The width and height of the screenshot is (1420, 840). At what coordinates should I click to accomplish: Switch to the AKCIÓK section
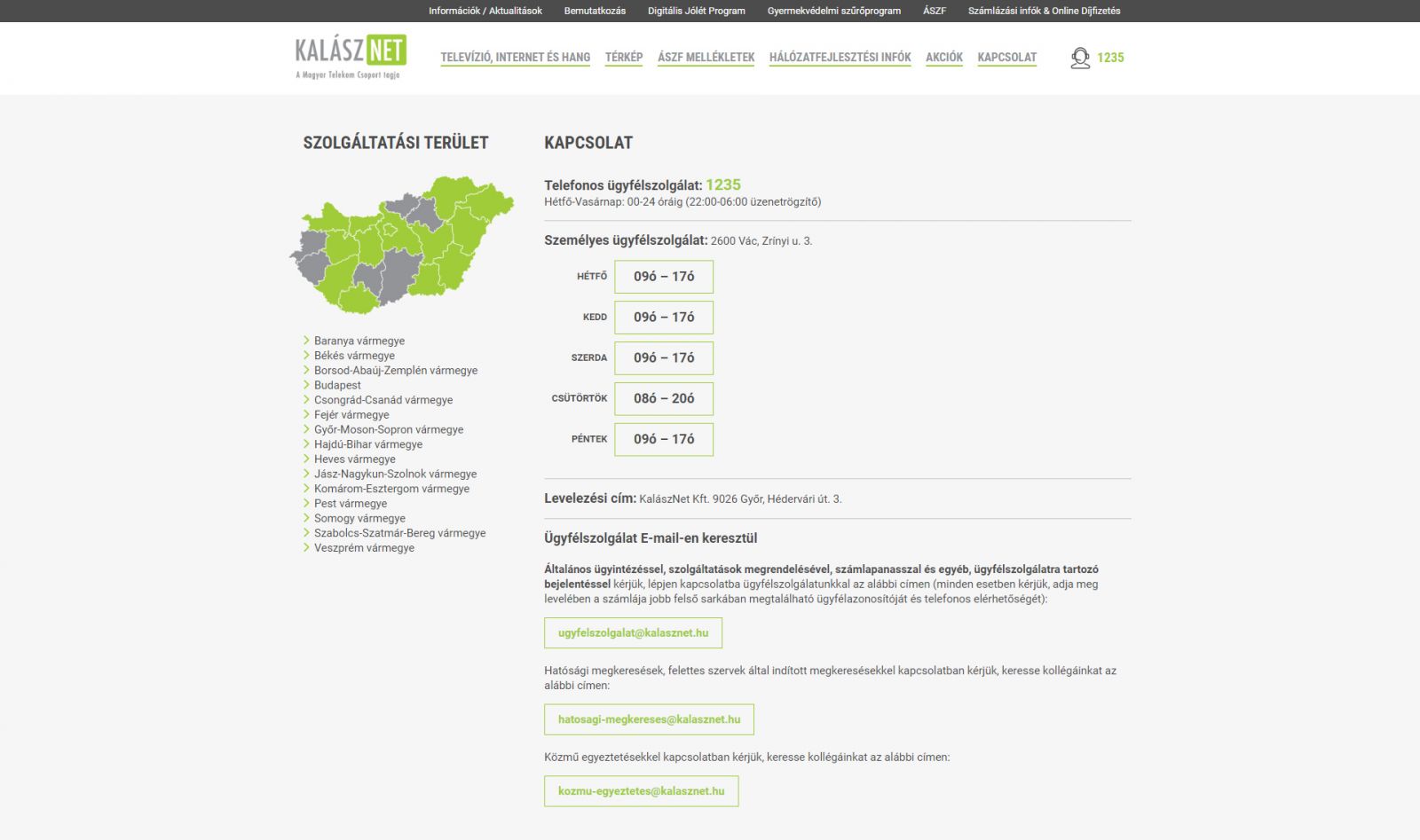943,57
